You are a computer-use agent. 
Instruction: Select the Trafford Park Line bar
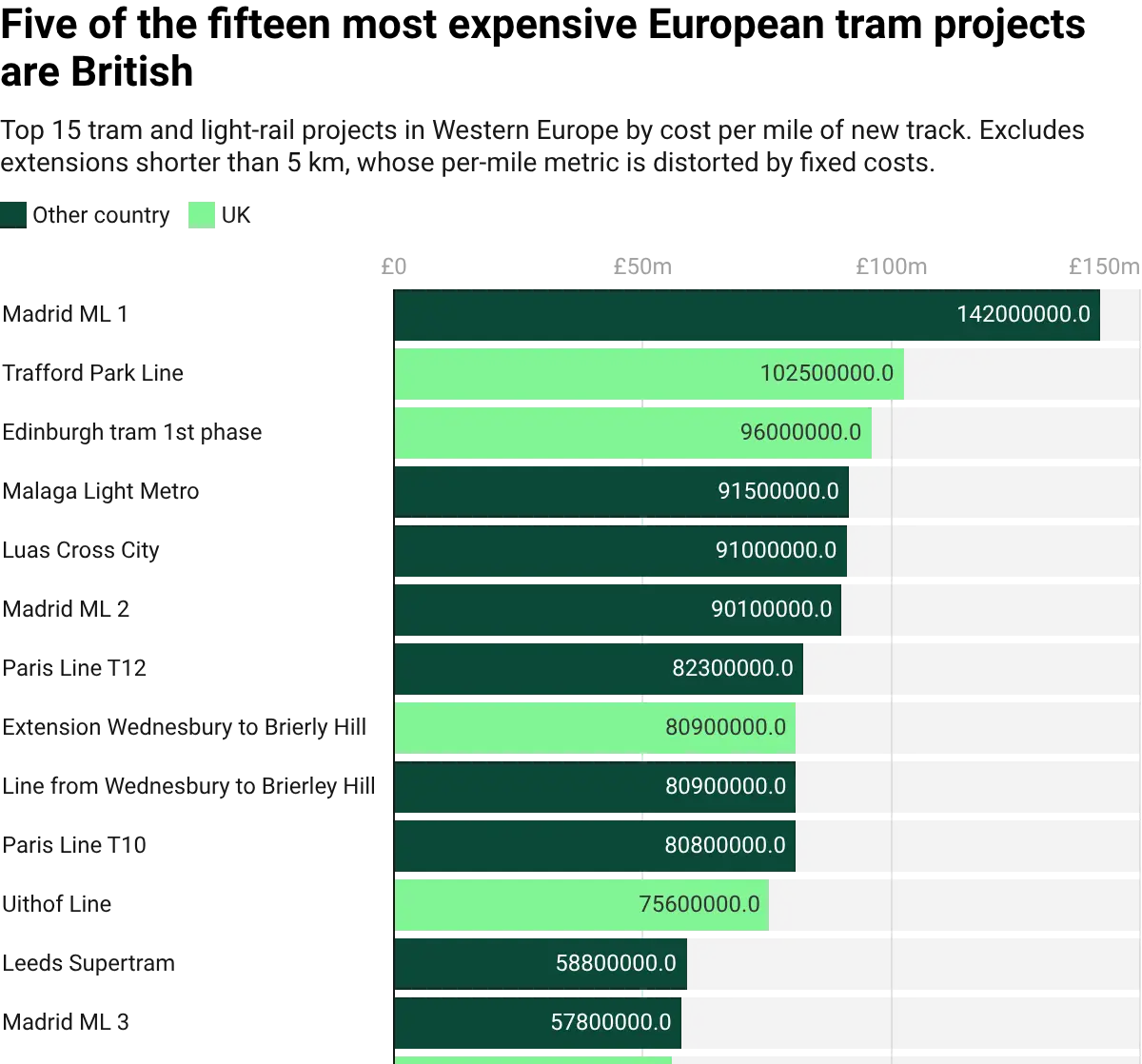tap(649, 374)
